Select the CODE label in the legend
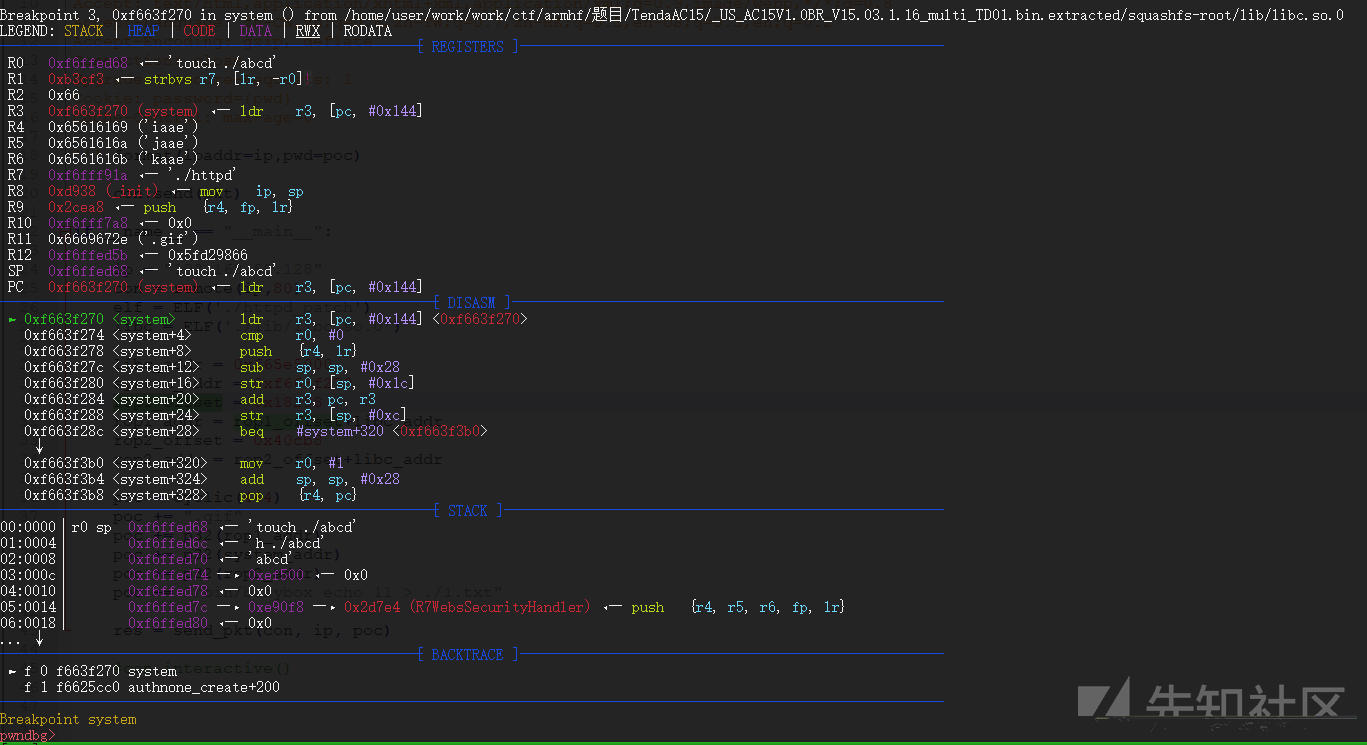This screenshot has width=1367, height=745. click(199, 30)
